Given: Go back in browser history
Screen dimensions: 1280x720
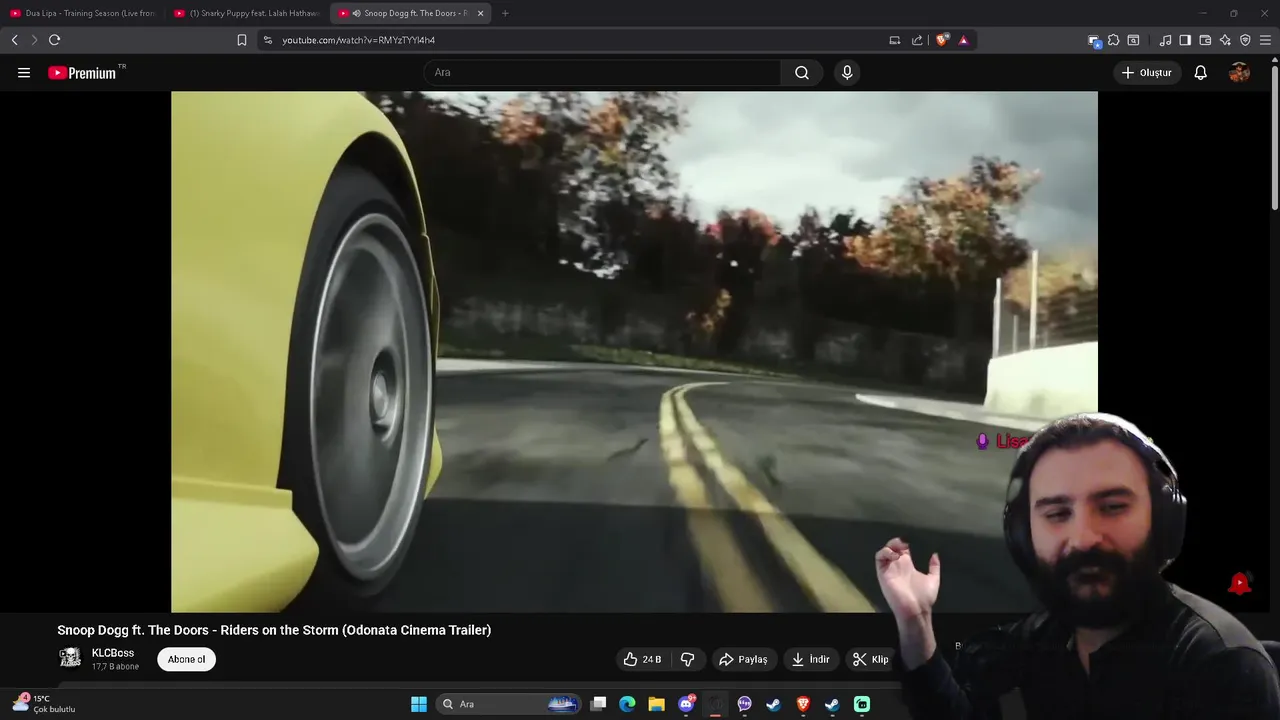Looking at the screenshot, I should 14,40.
